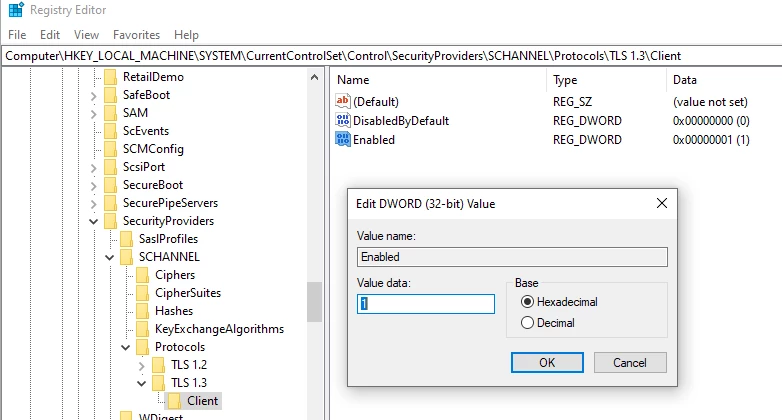Expand the SafeBoot key

[x=93, y=95]
